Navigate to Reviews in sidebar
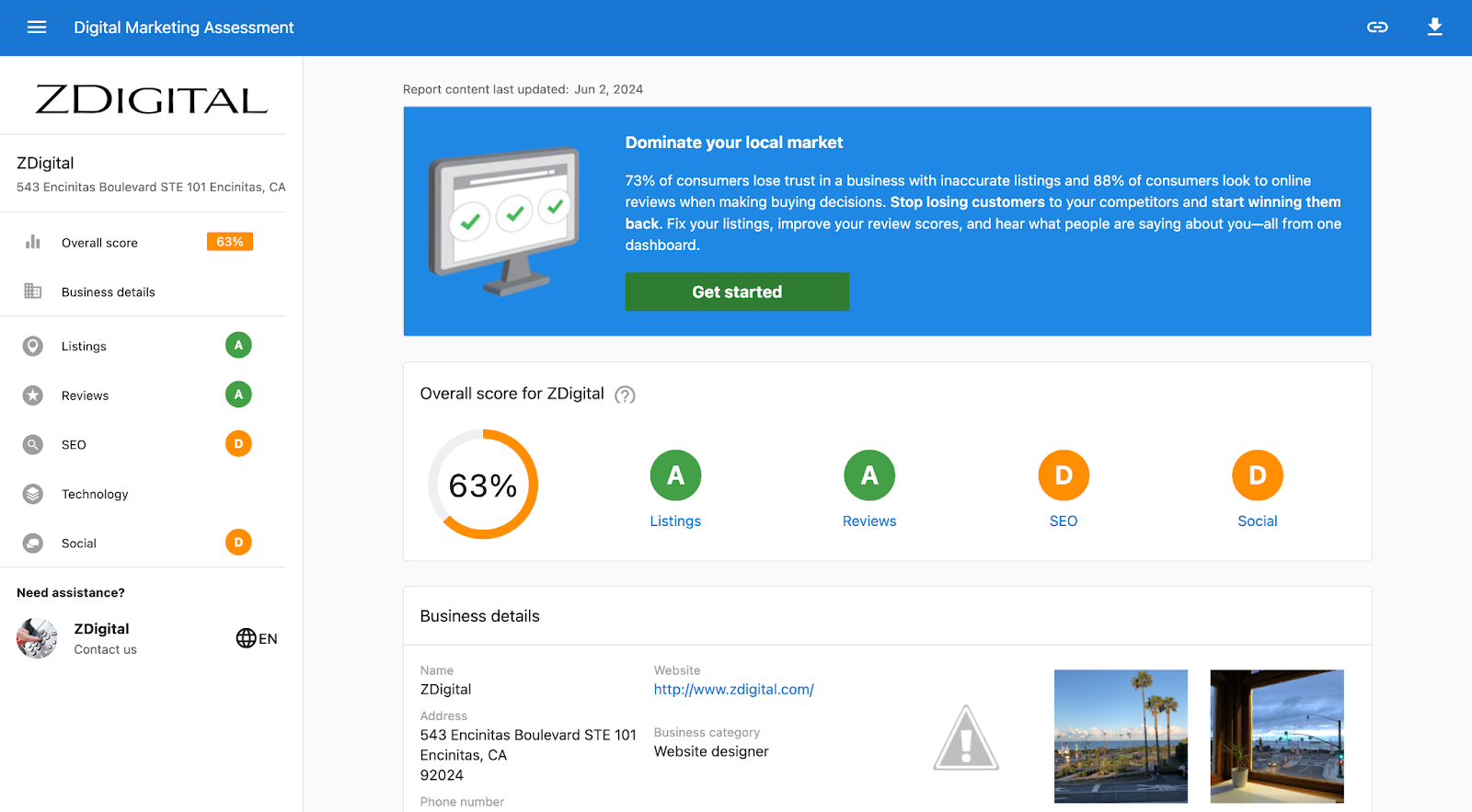Image resolution: width=1472 pixels, height=812 pixels. [x=85, y=396]
